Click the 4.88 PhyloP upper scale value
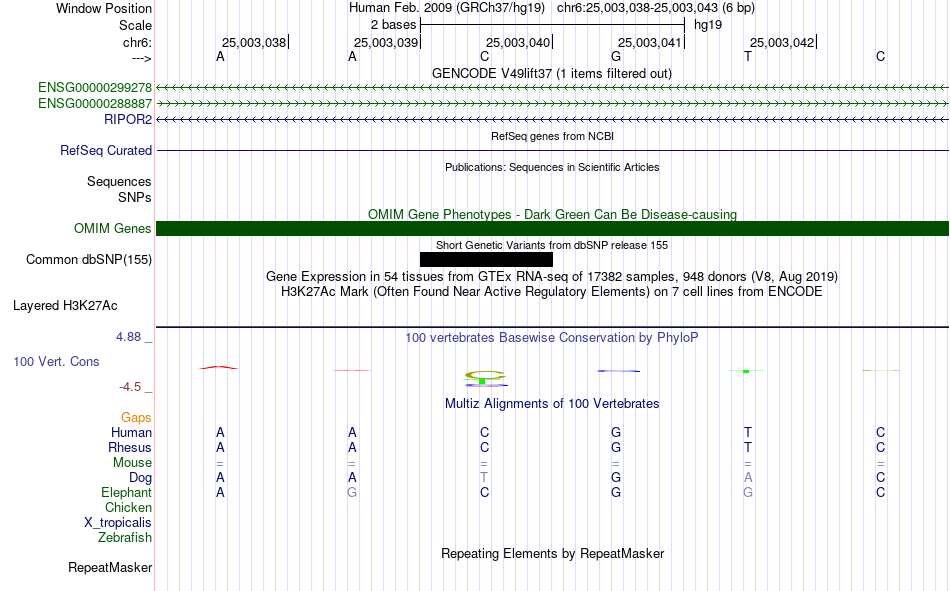950x591 pixels. pos(128,337)
